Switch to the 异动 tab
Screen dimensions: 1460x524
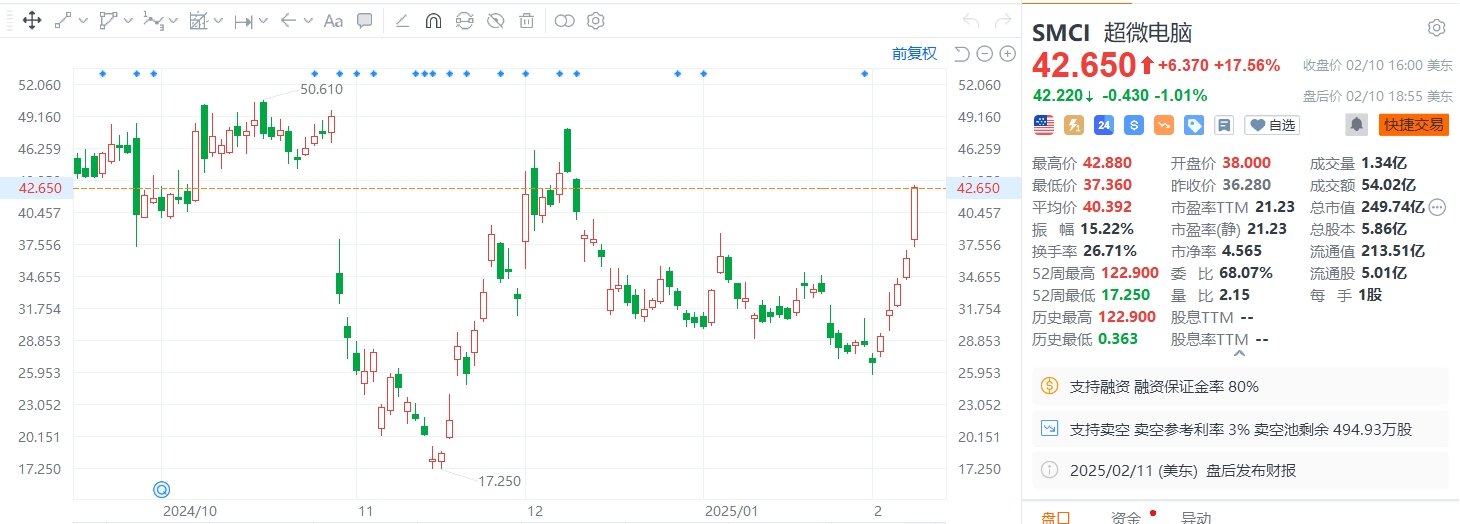pyautogui.click(x=1196, y=517)
